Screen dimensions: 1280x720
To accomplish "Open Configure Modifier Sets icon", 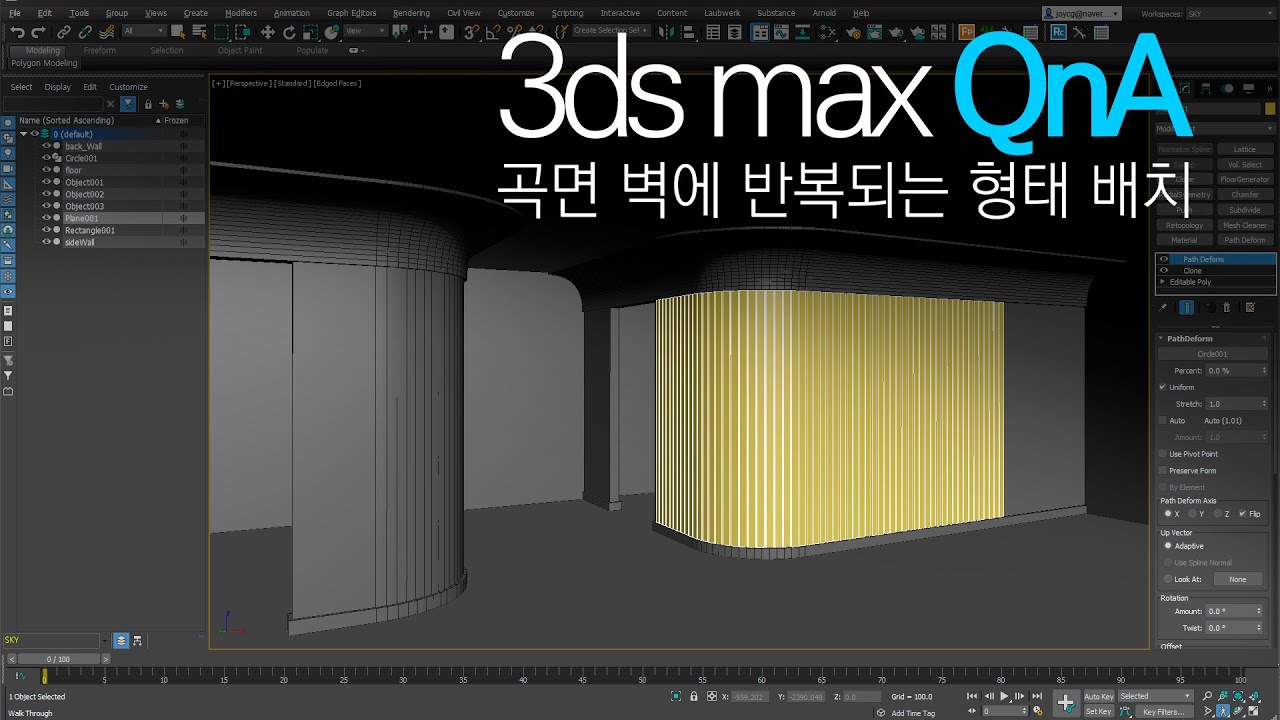I will click(x=1250, y=308).
